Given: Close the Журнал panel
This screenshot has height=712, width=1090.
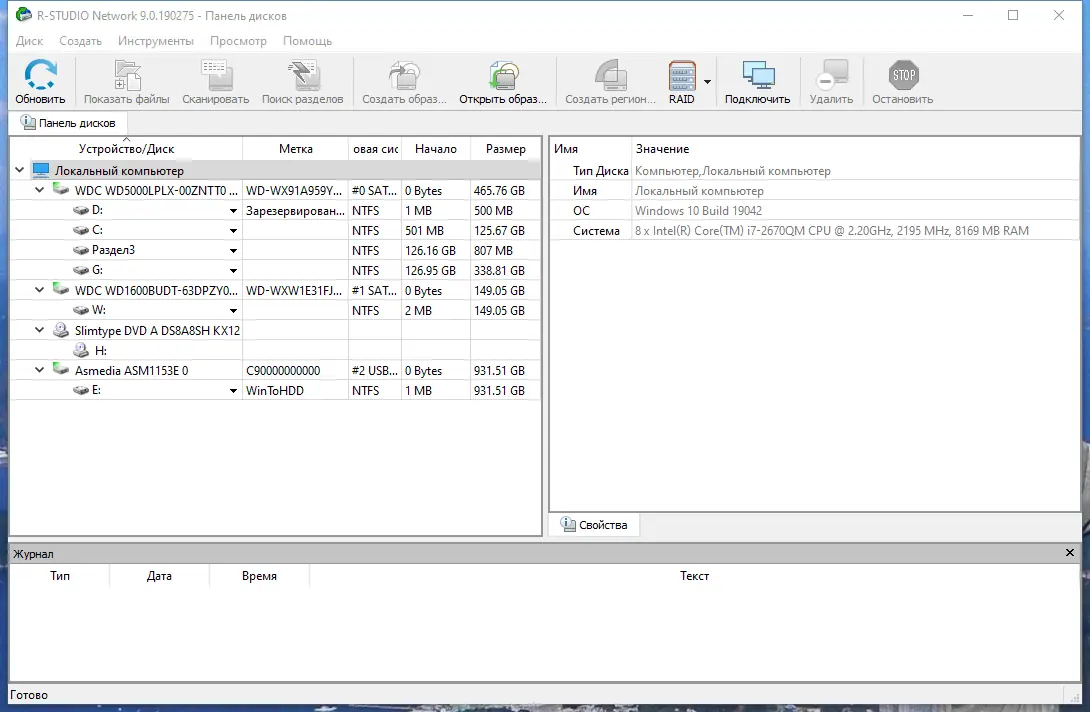Looking at the screenshot, I should point(1070,553).
